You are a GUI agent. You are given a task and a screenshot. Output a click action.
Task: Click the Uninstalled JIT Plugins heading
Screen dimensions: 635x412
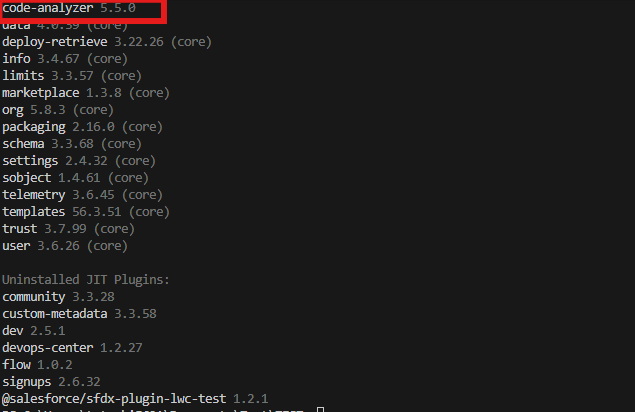click(x=86, y=279)
